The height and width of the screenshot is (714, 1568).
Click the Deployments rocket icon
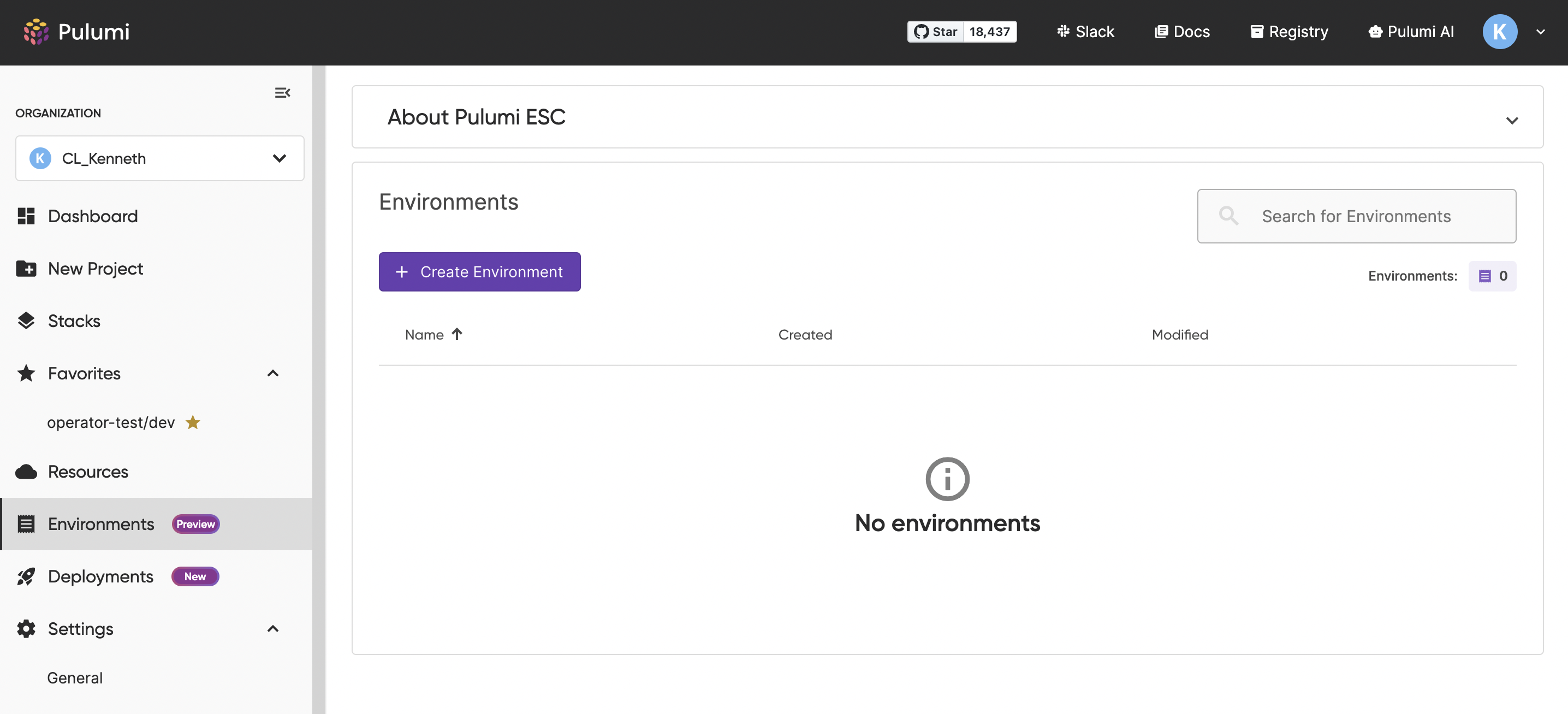tap(26, 576)
